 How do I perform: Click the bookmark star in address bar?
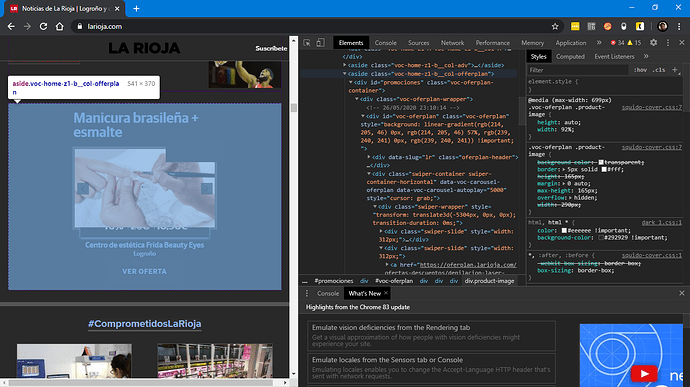click(555, 26)
